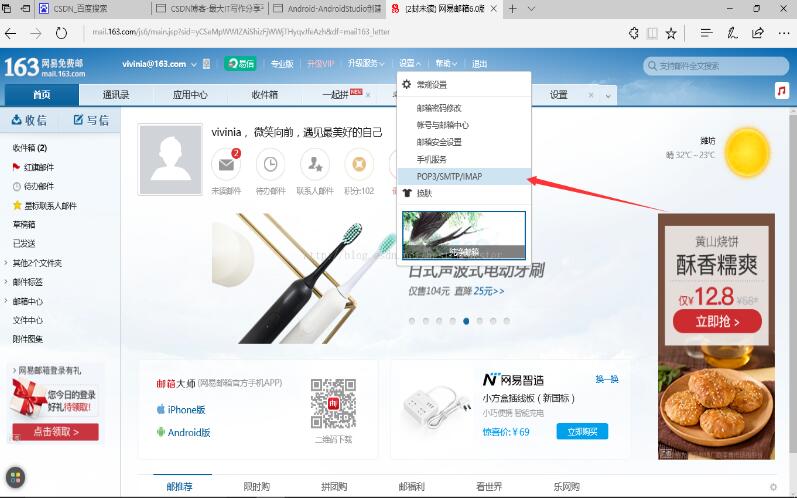Switch to the 通讯录 tab
797x498 pixels.
(x=116, y=95)
